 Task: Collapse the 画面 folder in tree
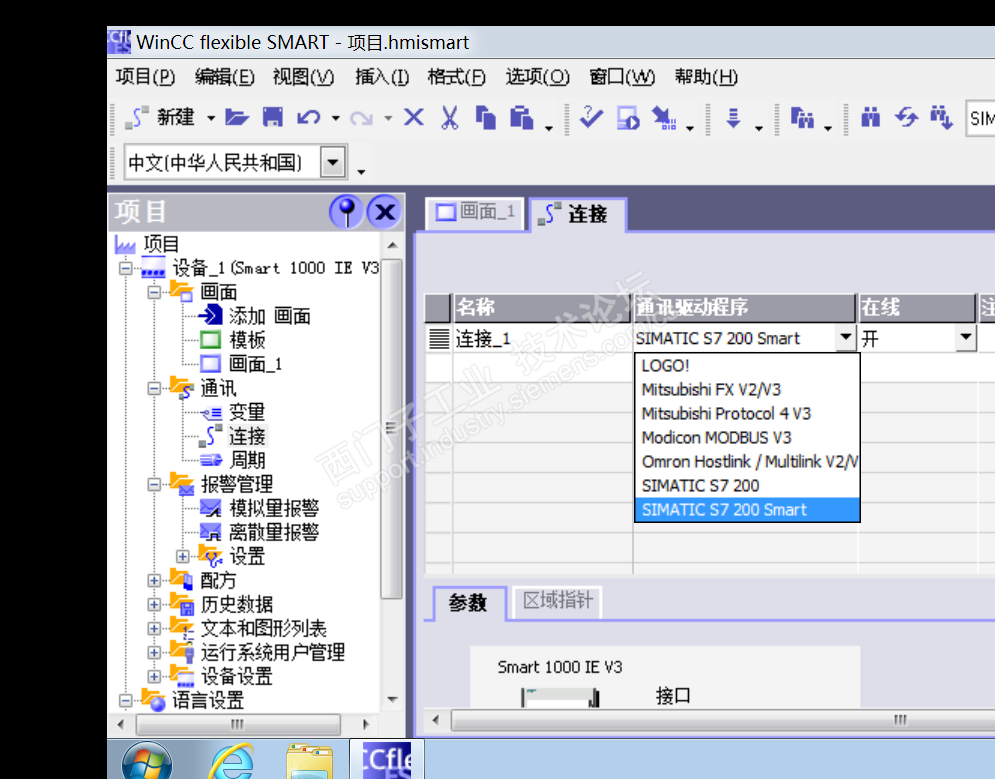pos(154,292)
